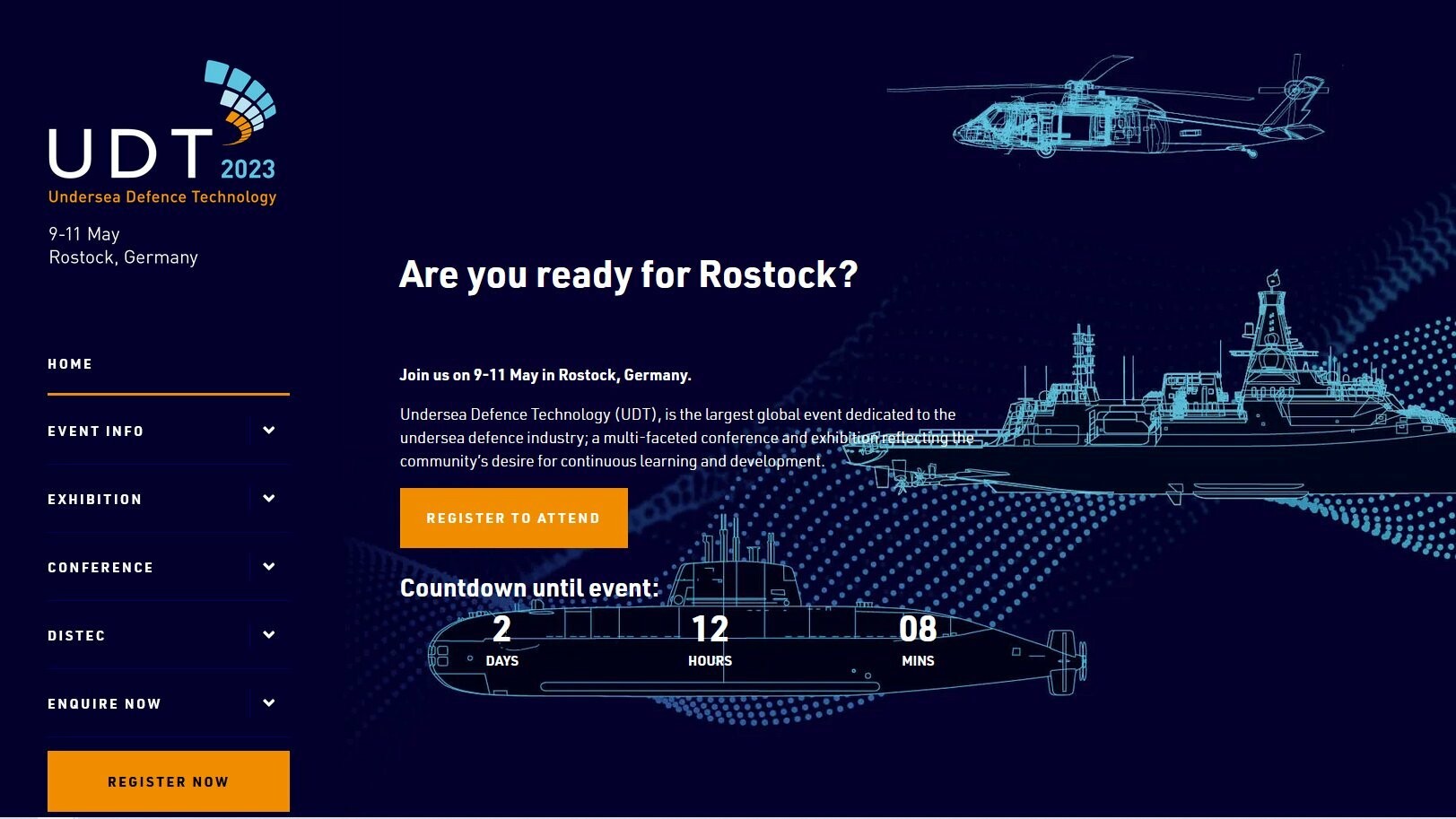This screenshot has height=819, width=1456.
Task: Click the Register to Attend button
Action: pos(513,518)
